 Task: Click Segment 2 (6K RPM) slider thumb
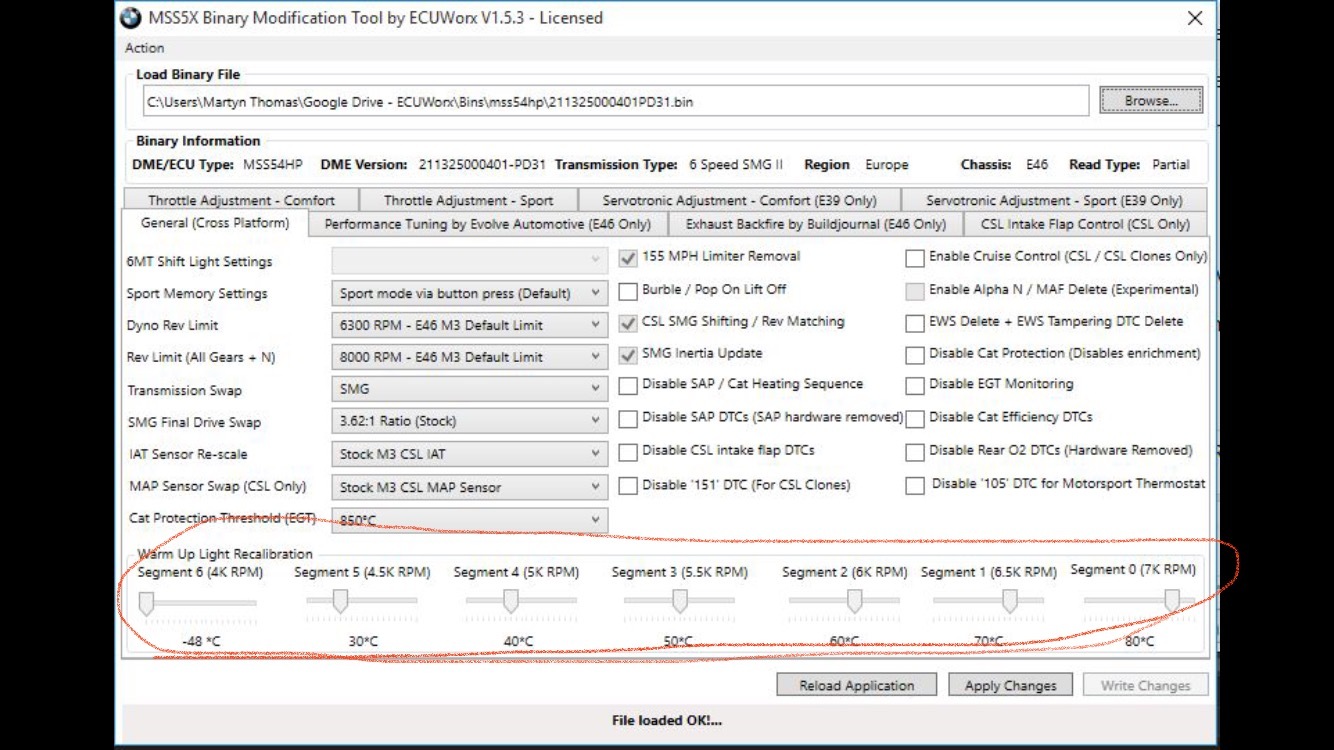click(854, 601)
